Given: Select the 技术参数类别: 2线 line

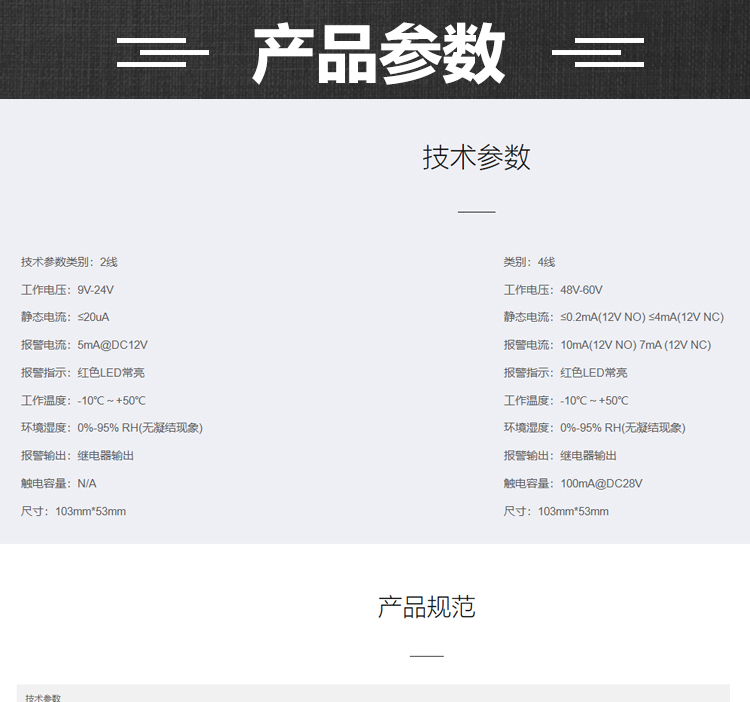Looking at the screenshot, I should (69, 262).
